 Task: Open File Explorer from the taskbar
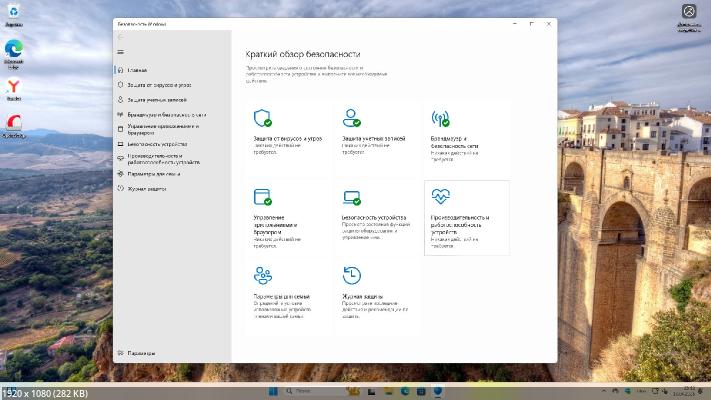pos(388,391)
